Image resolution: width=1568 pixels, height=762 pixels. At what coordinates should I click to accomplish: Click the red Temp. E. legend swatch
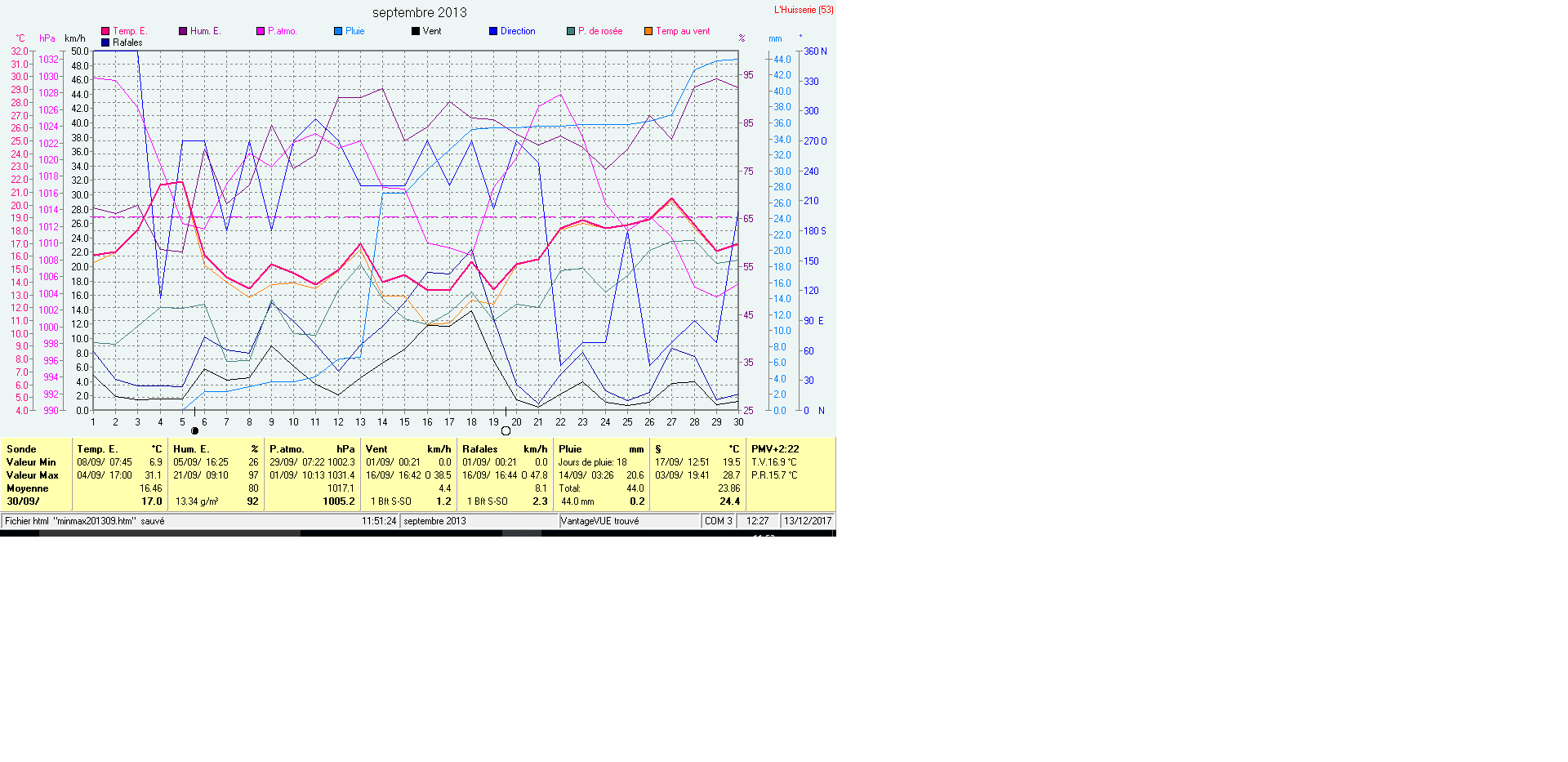(105, 31)
